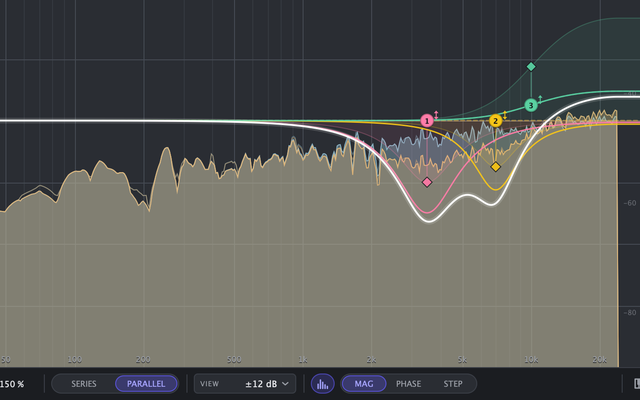Click the 100 frequency axis label
Viewport: 640px width, 400px height.
[x=74, y=360]
